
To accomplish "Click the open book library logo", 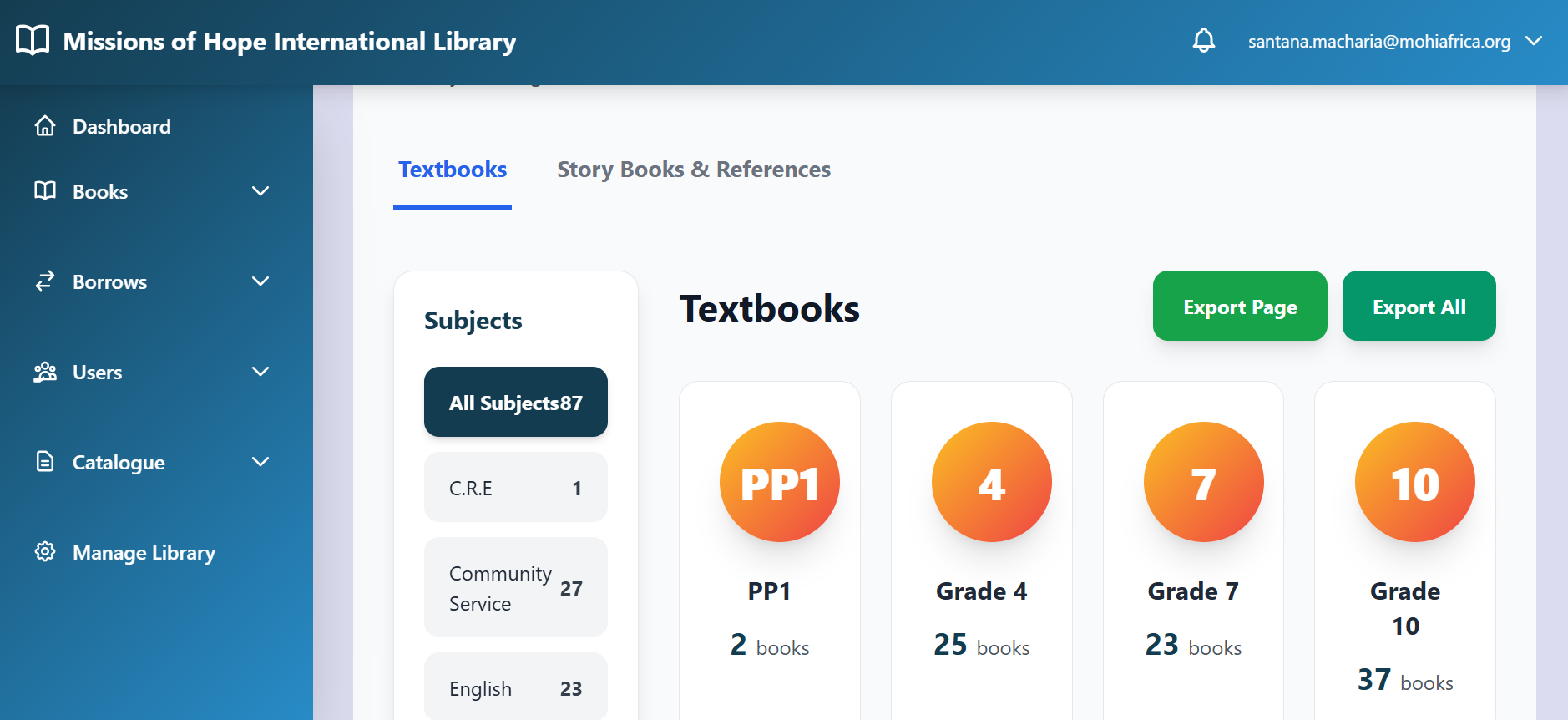I will (x=33, y=40).
